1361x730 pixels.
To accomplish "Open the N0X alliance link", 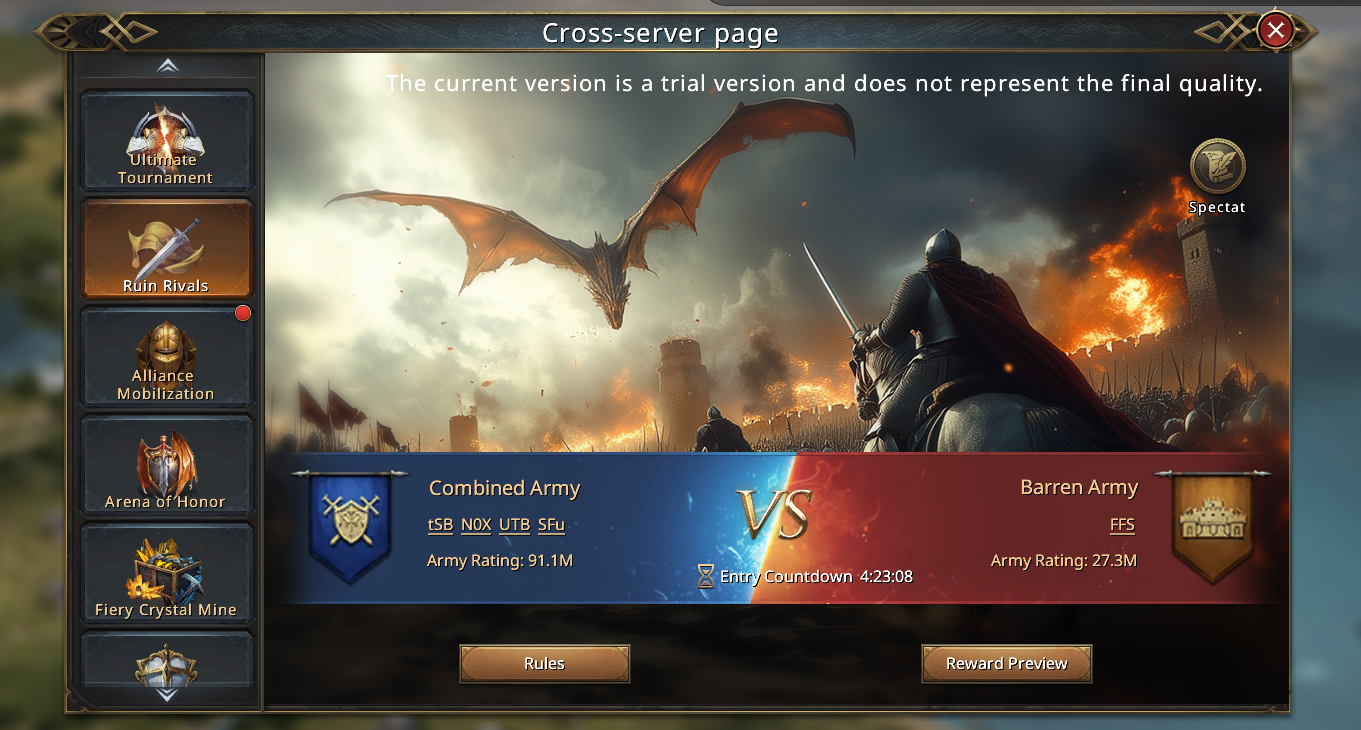I will point(476,525).
